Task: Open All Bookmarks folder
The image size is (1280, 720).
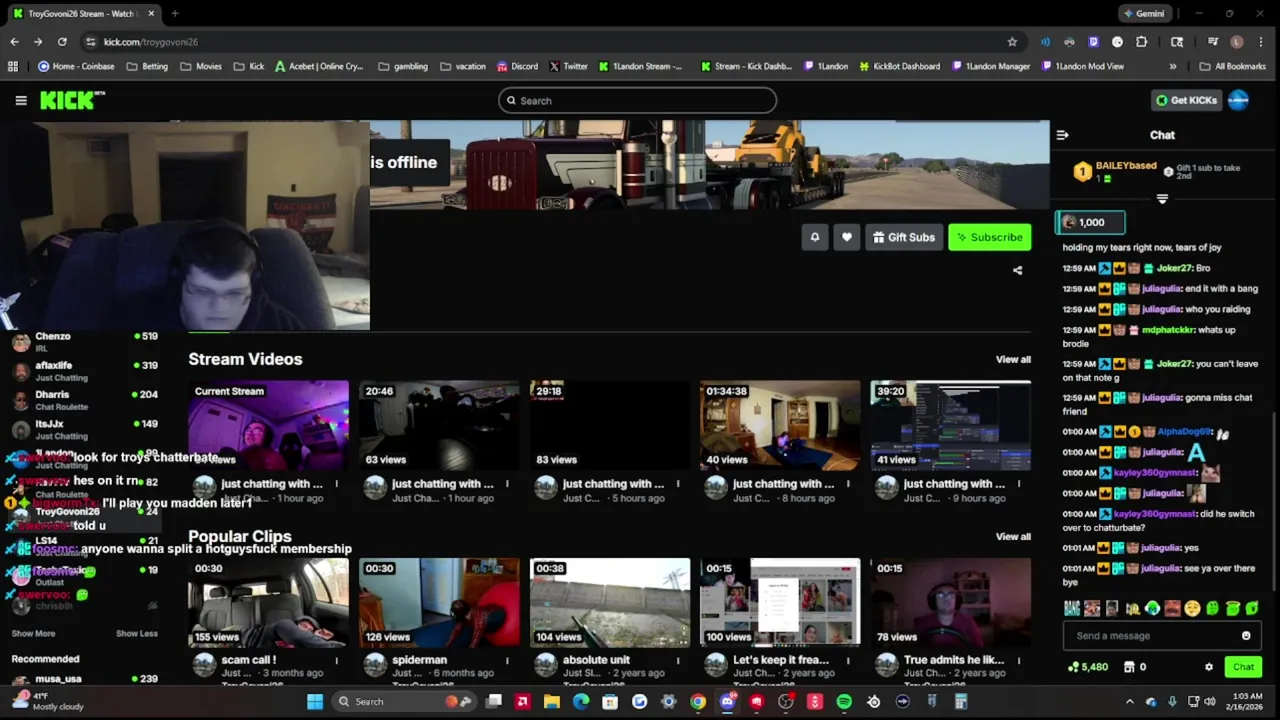Action: tap(1232, 66)
